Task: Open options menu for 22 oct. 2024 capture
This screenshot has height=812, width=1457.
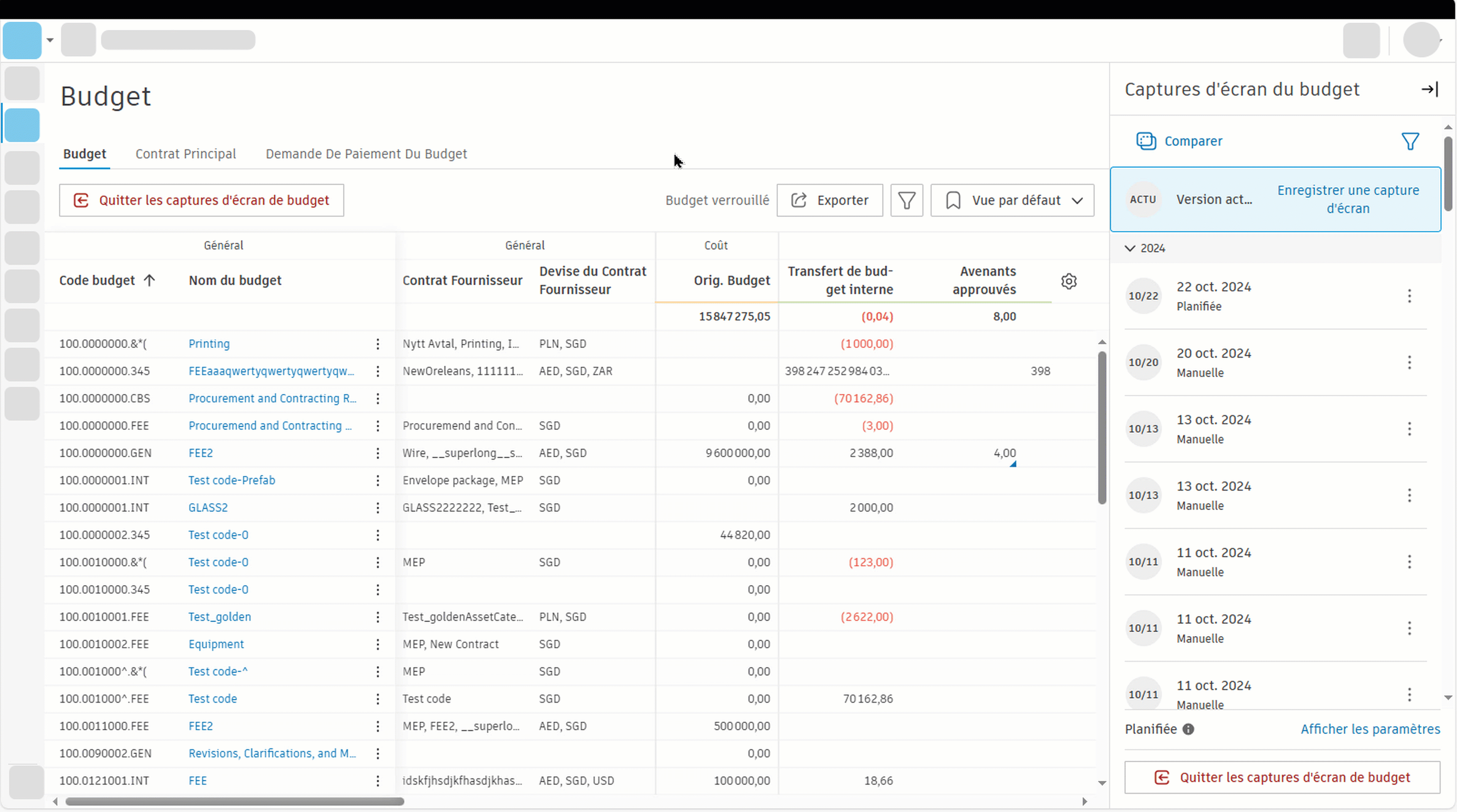Action: point(1409,296)
